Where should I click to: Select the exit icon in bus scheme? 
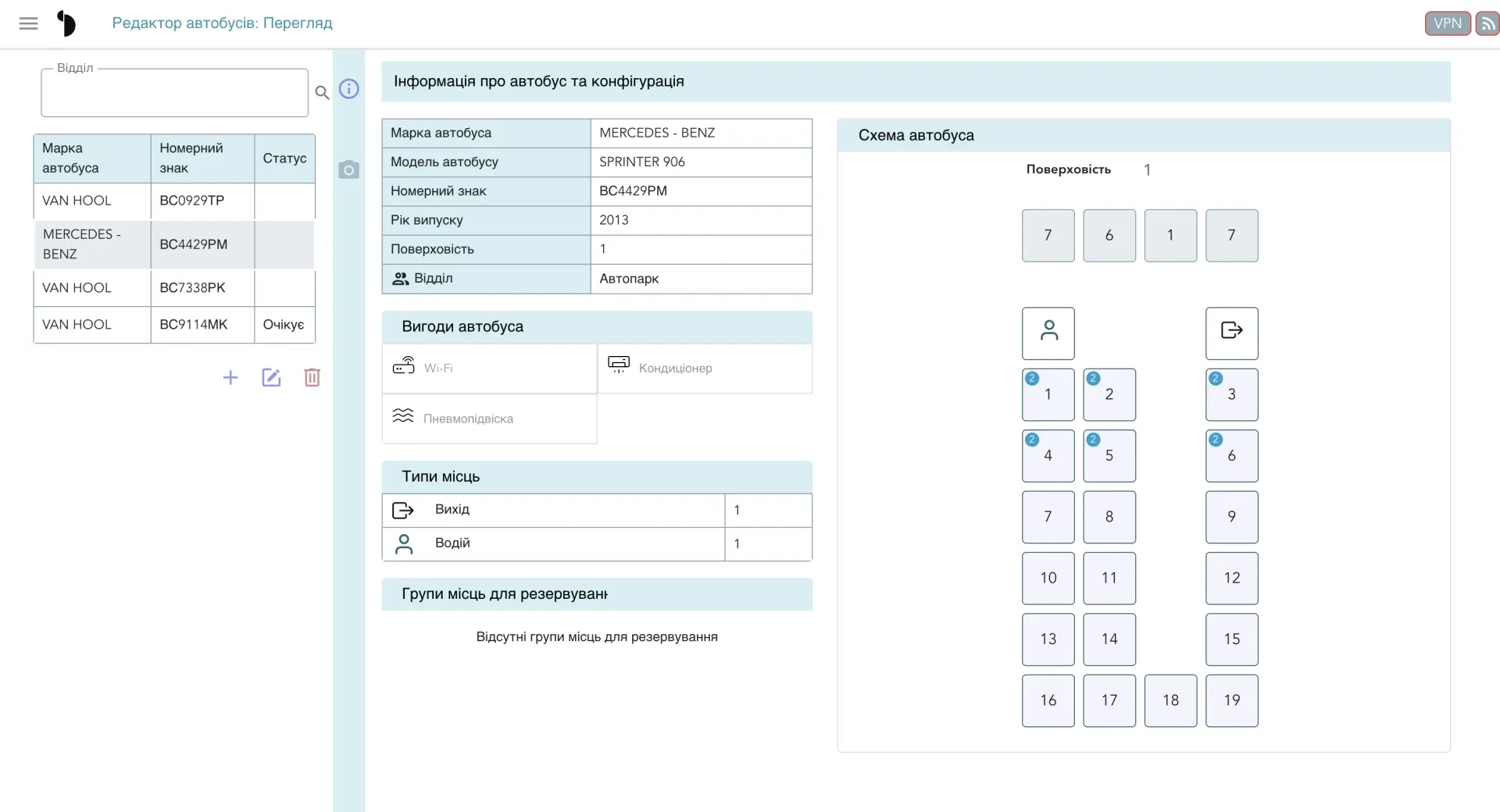[x=1232, y=333]
